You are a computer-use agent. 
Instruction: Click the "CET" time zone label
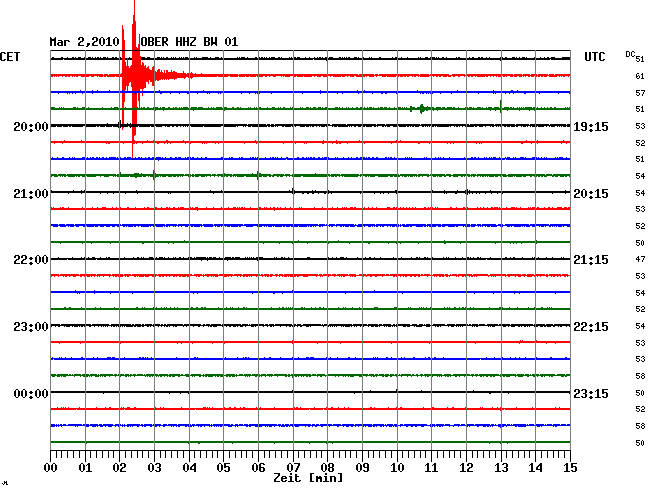pyautogui.click(x=10, y=57)
